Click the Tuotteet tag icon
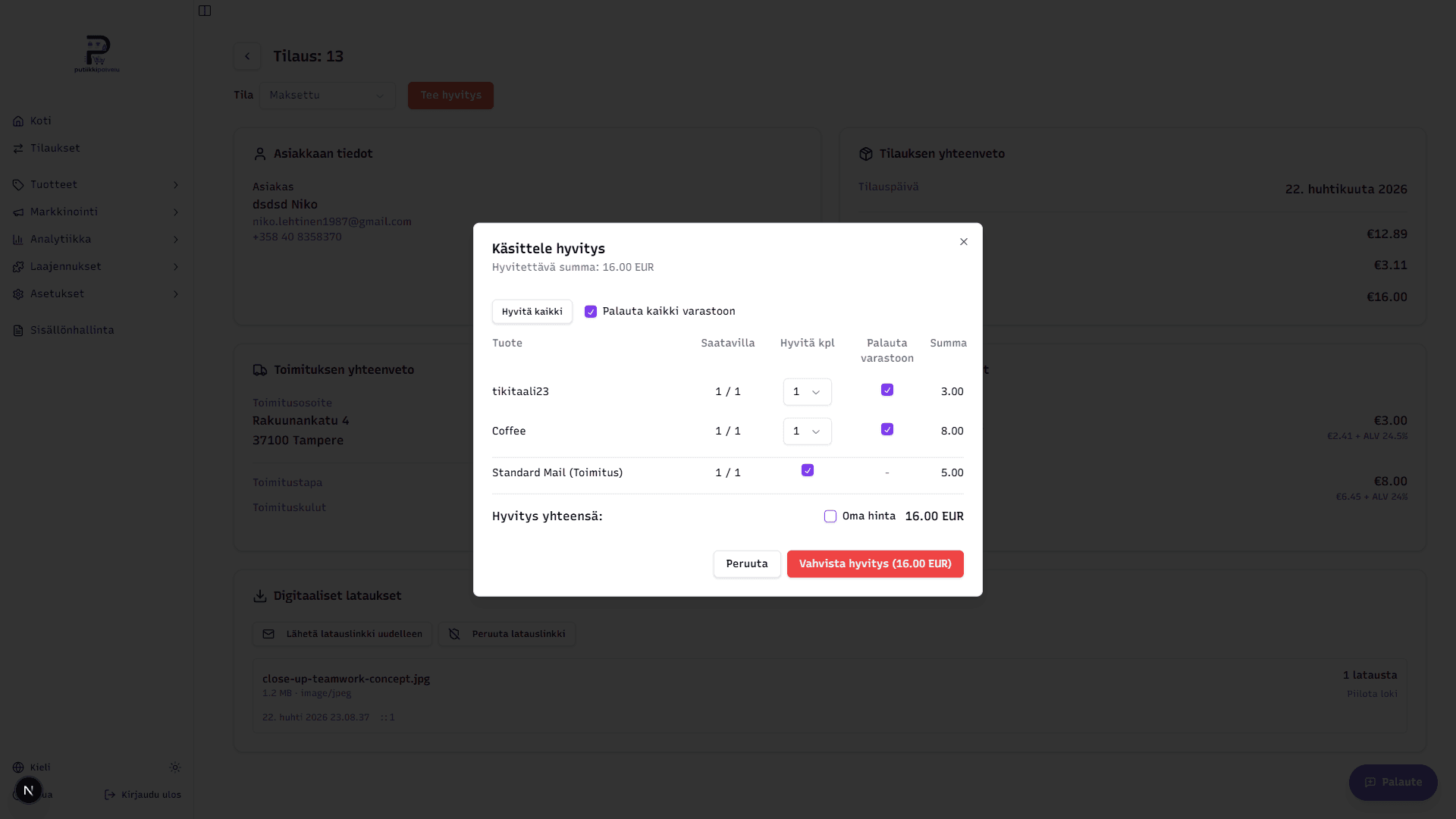The width and height of the screenshot is (1456, 819). (x=18, y=185)
